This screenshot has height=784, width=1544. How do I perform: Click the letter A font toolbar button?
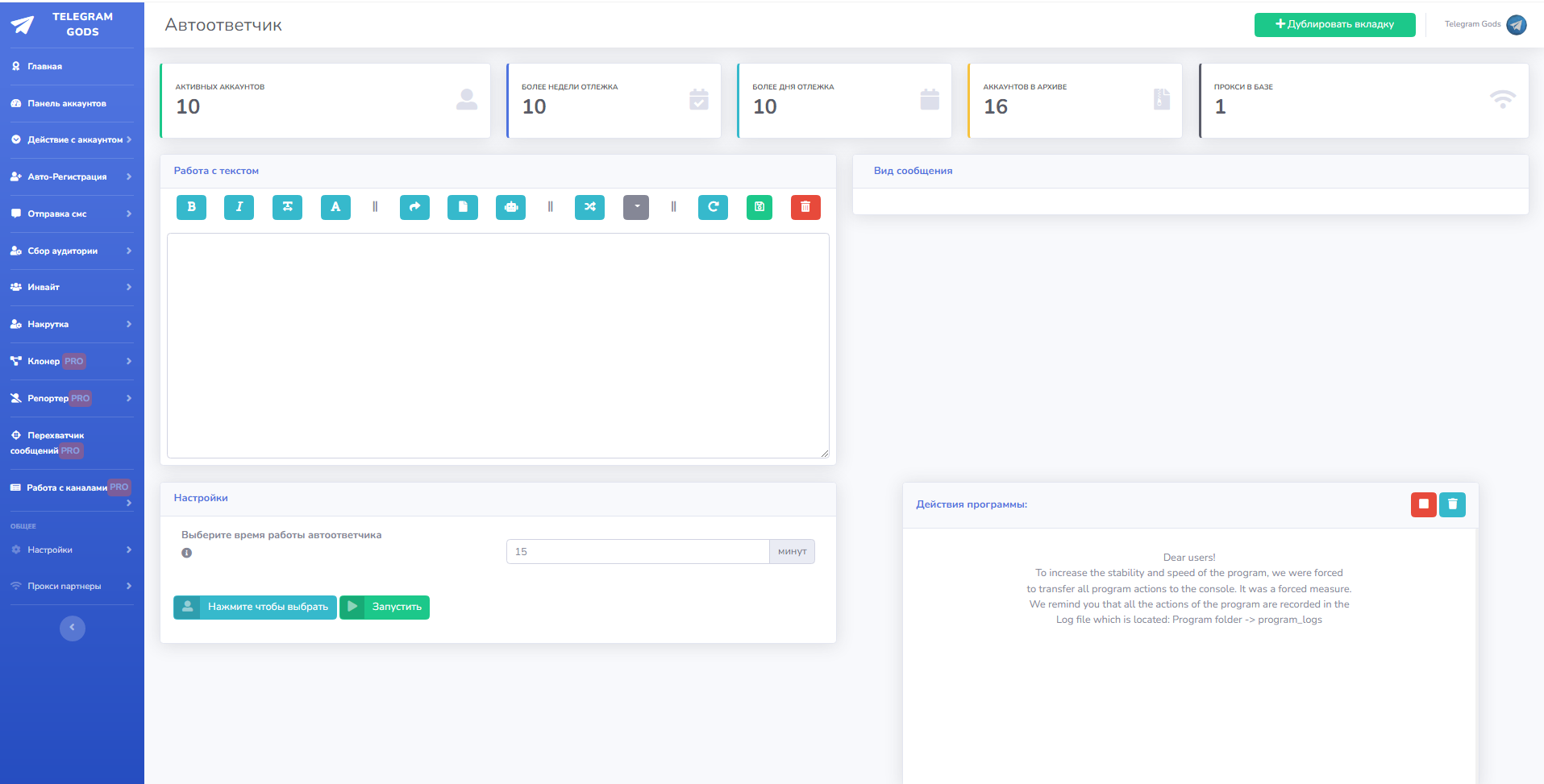click(x=335, y=207)
